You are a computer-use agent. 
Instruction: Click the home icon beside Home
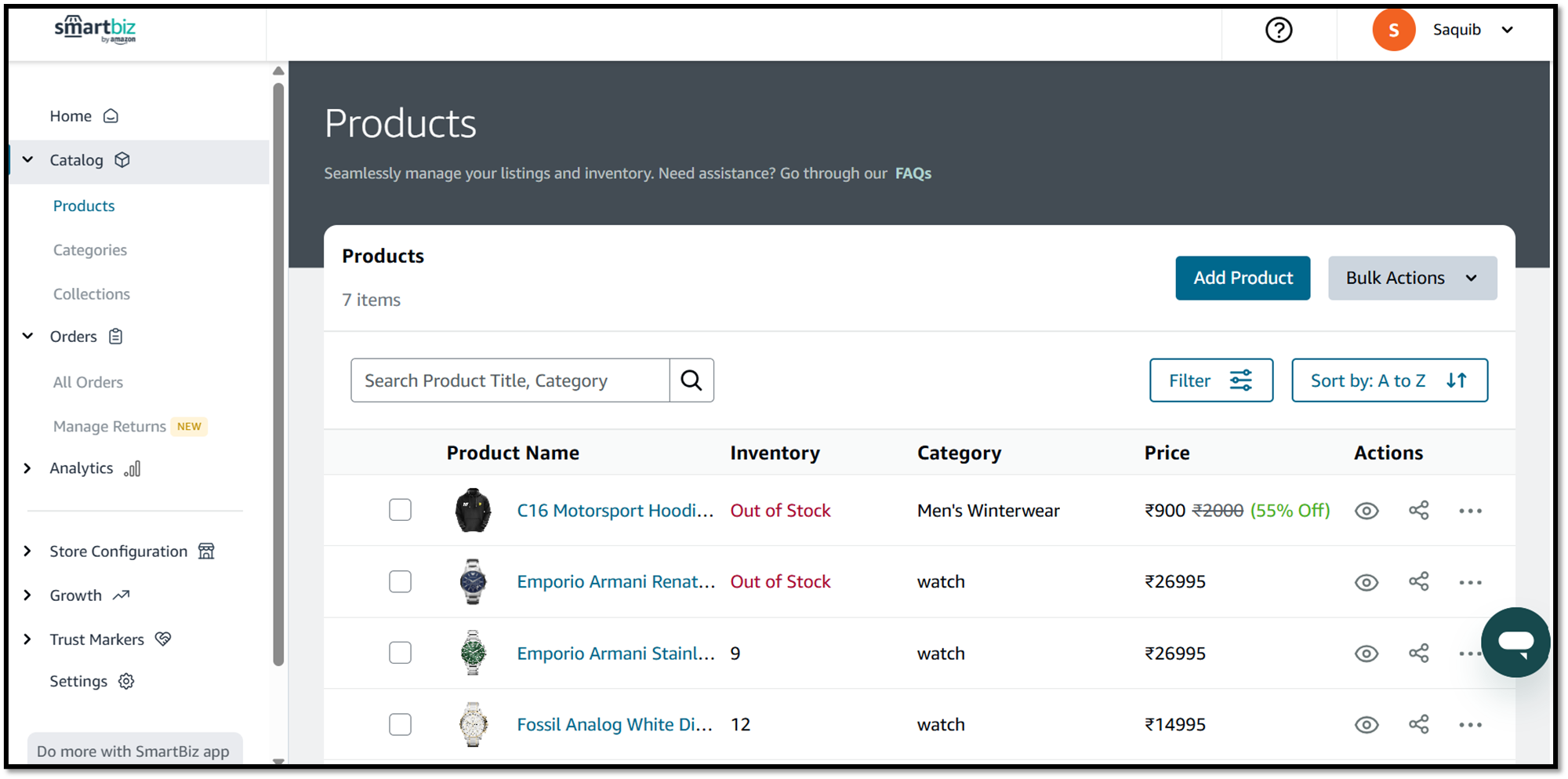click(x=111, y=116)
